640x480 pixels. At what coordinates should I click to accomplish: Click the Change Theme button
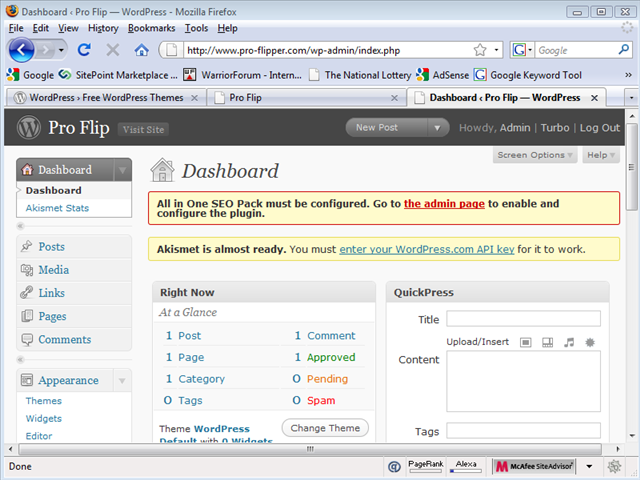click(x=325, y=428)
